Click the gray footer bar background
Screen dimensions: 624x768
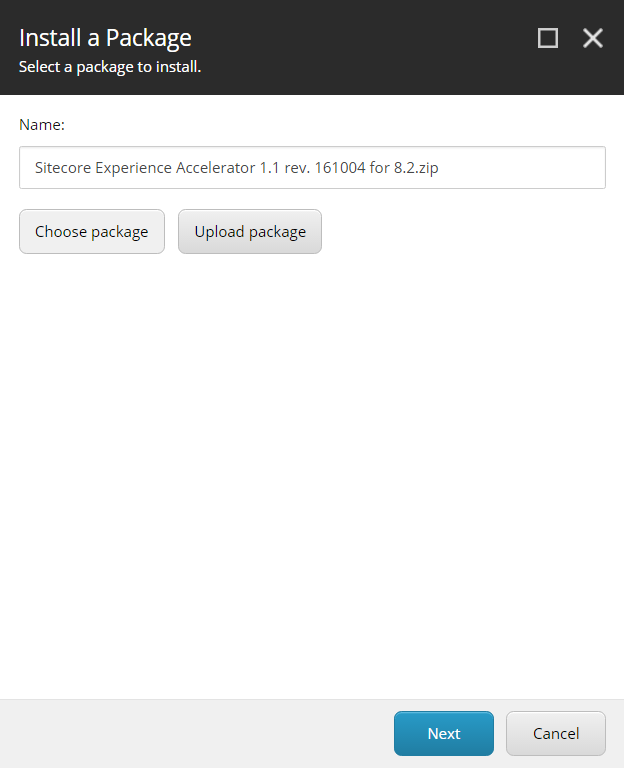click(196, 733)
